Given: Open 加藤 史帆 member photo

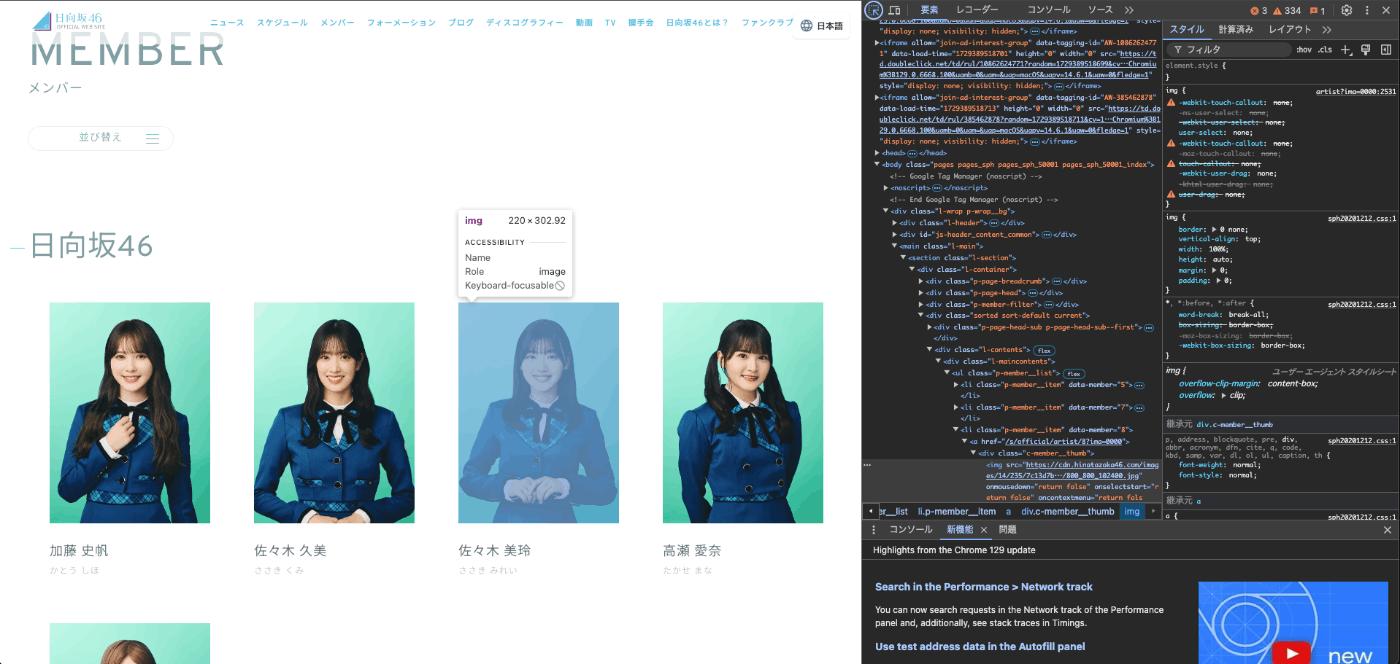Looking at the screenshot, I should click(x=130, y=412).
